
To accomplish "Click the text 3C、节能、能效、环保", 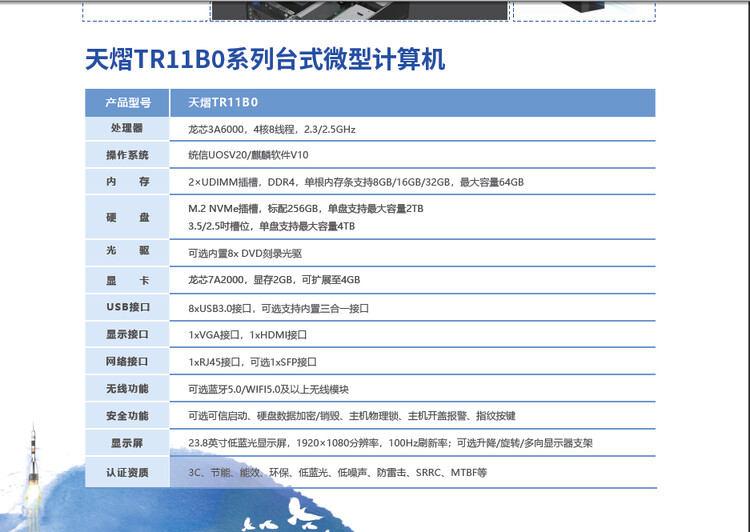I will click(x=239, y=473).
